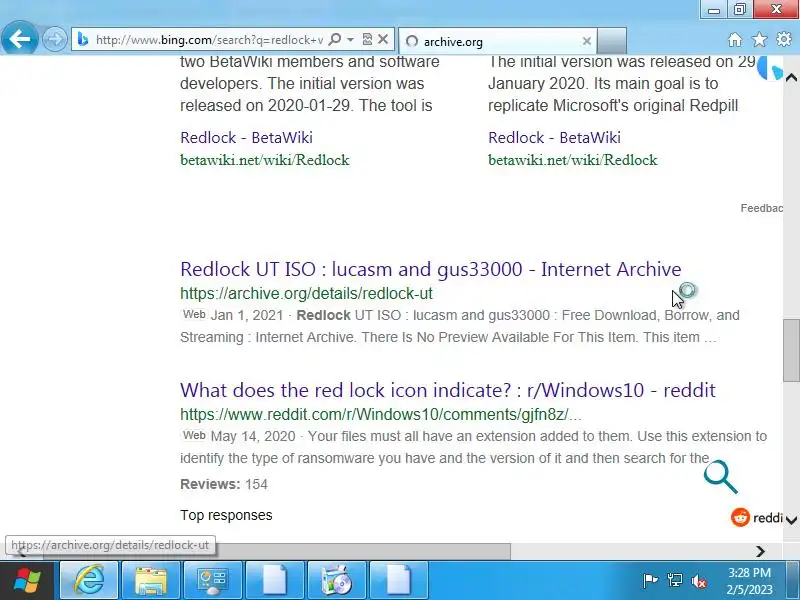This screenshot has width=800, height=600.
Task: Open Action Center flag tray icon
Action: [x=650, y=581]
